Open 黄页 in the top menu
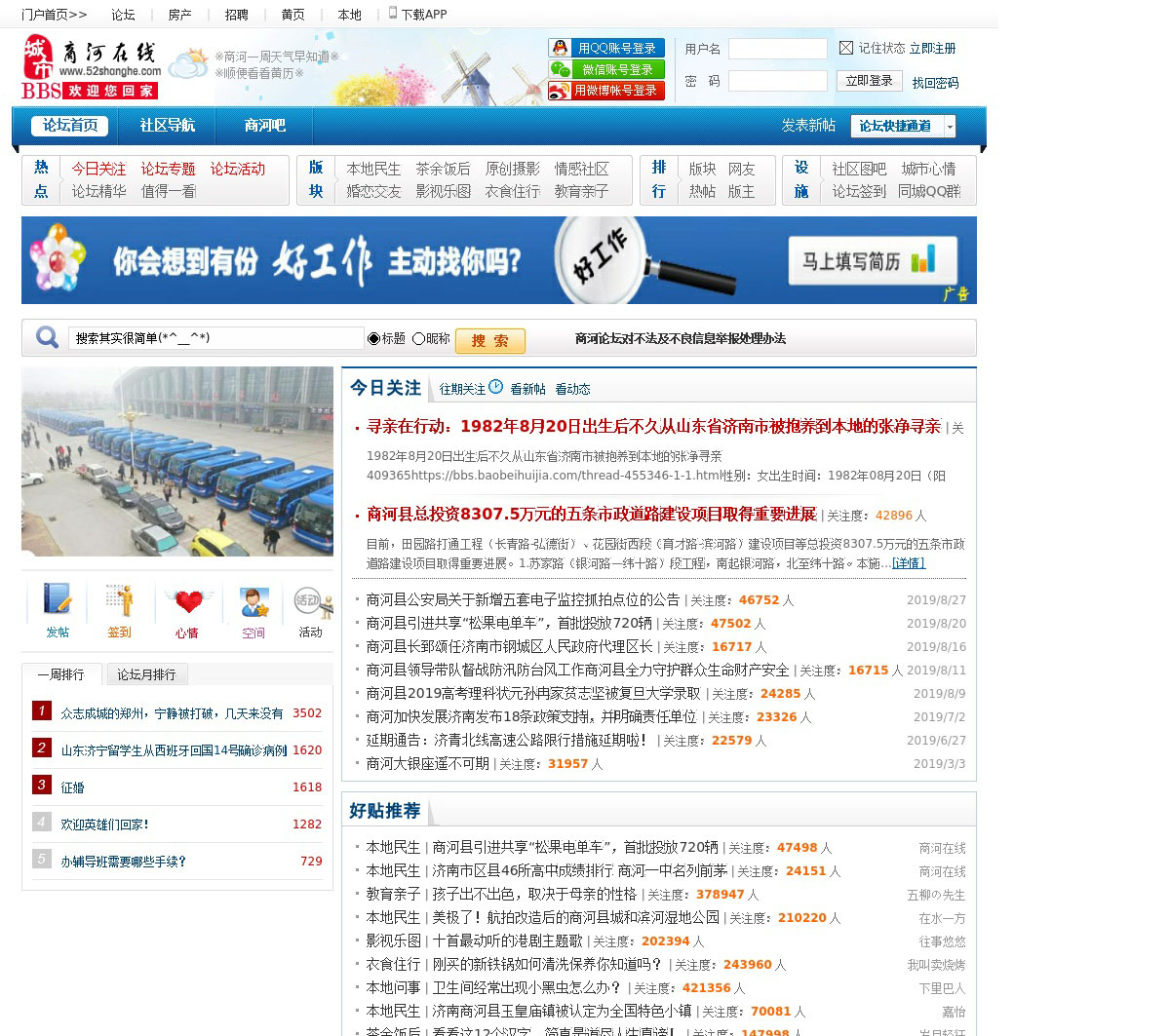1170x1036 pixels. (292, 15)
